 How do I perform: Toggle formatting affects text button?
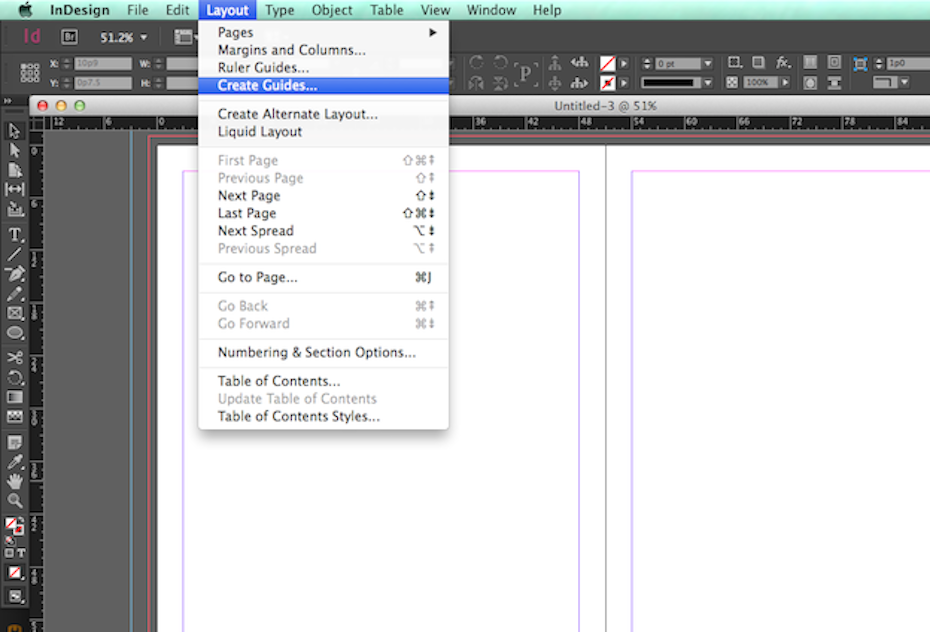pos(20,551)
